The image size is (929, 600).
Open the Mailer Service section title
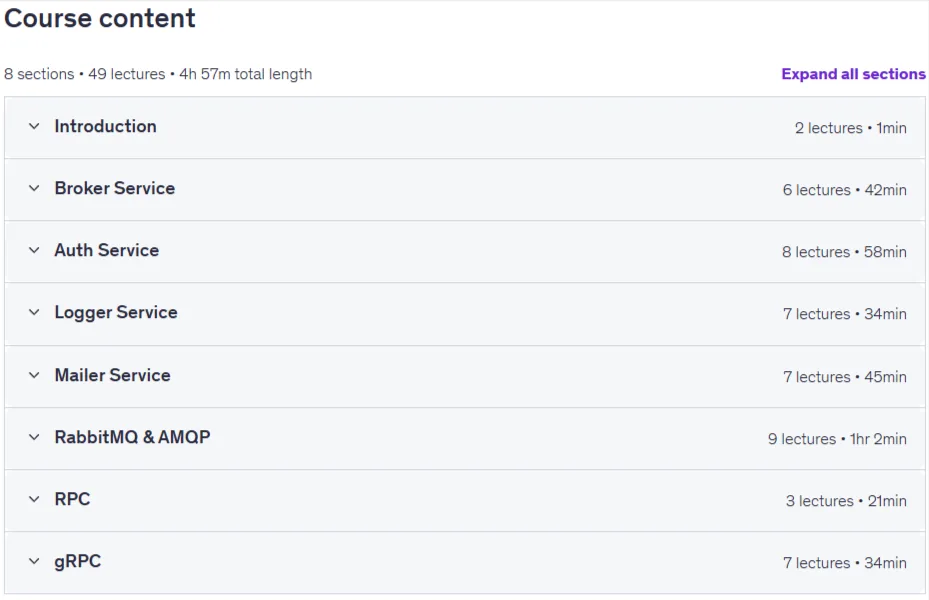point(113,376)
